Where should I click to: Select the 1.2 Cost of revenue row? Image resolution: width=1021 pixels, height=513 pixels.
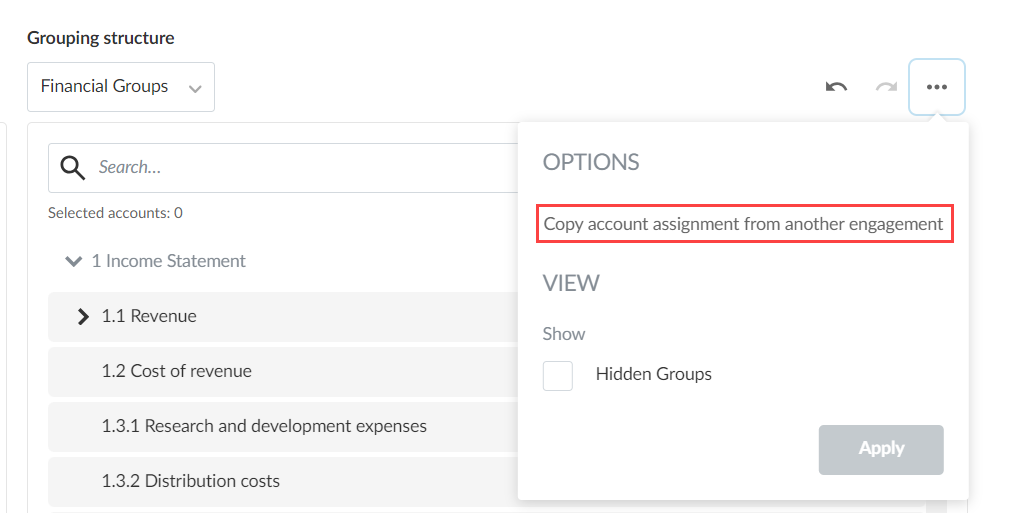(177, 371)
